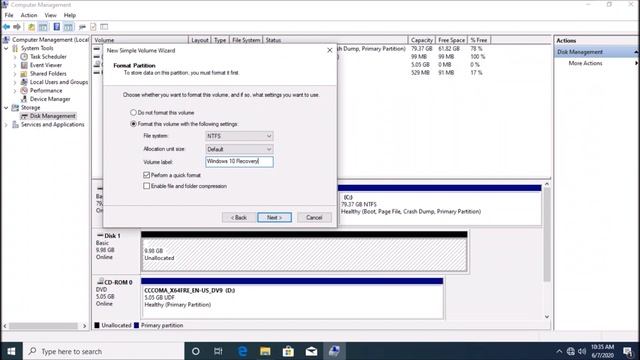Viewport: 640px width, 360px height.
Task: Open Cortana circle icon on taskbar
Action: (196, 351)
